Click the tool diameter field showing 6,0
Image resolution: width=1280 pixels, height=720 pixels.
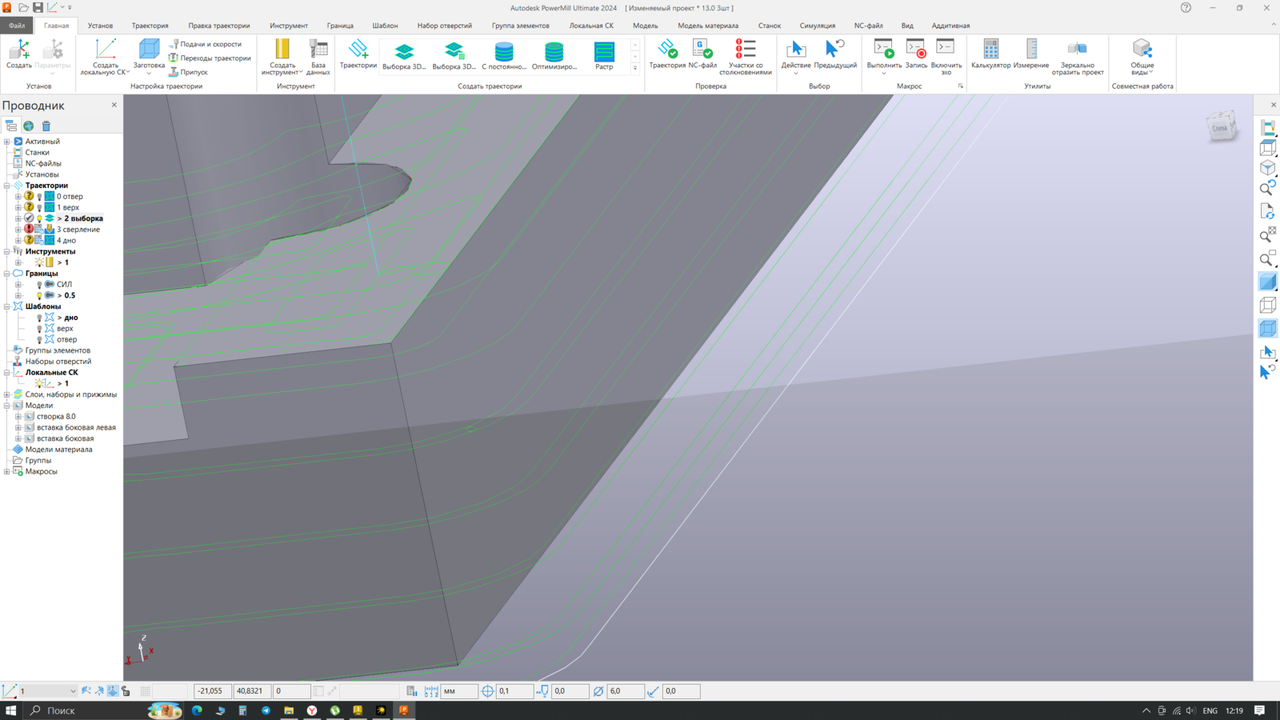pyautogui.click(x=624, y=691)
